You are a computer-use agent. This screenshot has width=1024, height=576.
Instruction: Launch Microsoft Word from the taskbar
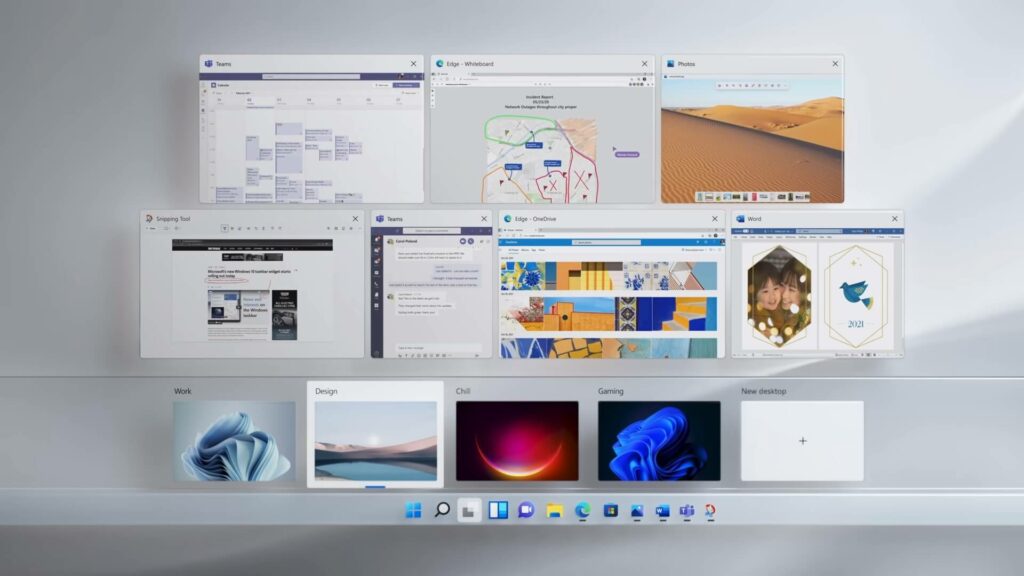[x=663, y=511]
